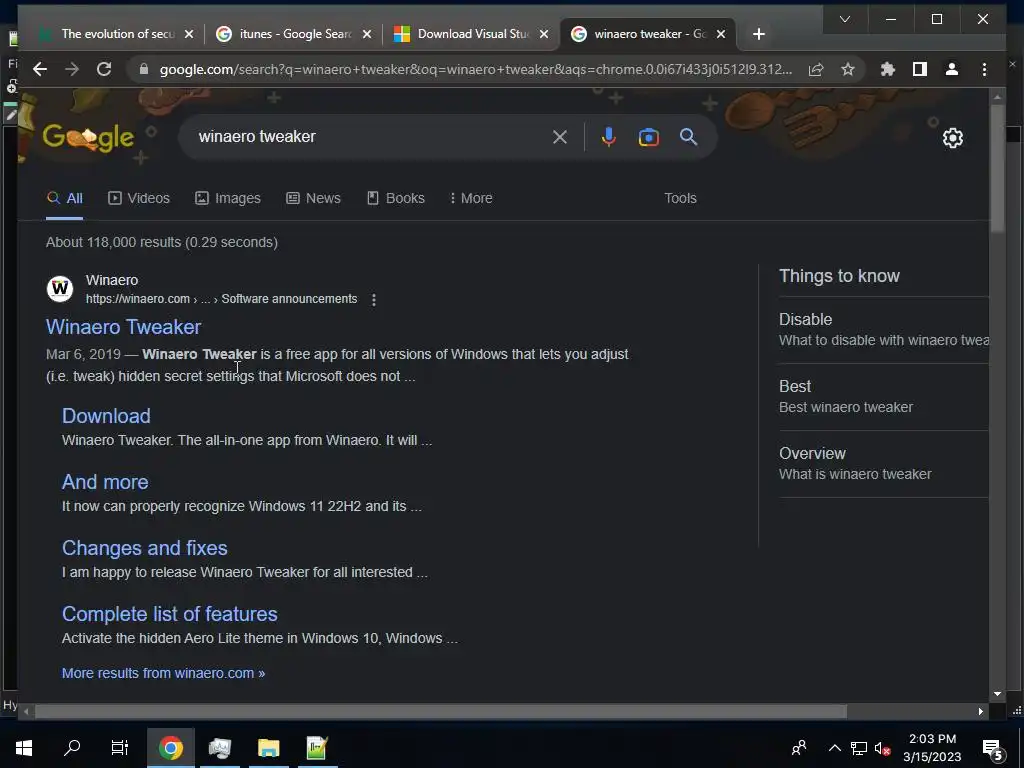Image resolution: width=1024 pixels, height=768 pixels.
Task: Click the Winaero favicon in result
Action: pos(60,288)
